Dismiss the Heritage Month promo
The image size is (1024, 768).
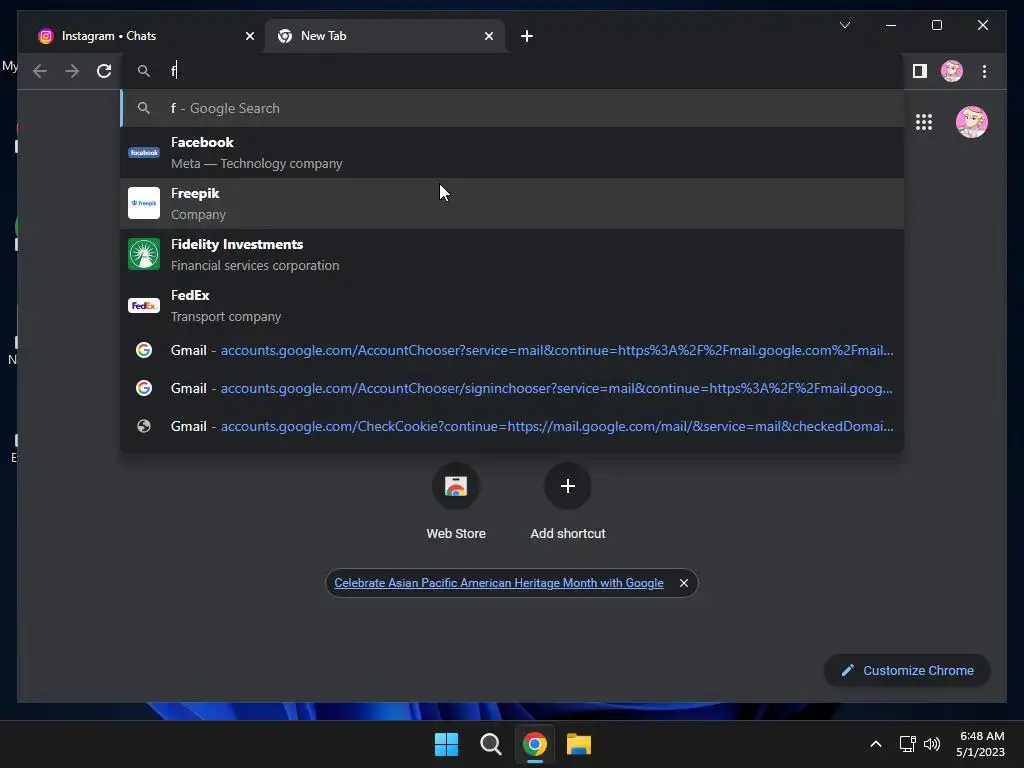[x=684, y=583]
